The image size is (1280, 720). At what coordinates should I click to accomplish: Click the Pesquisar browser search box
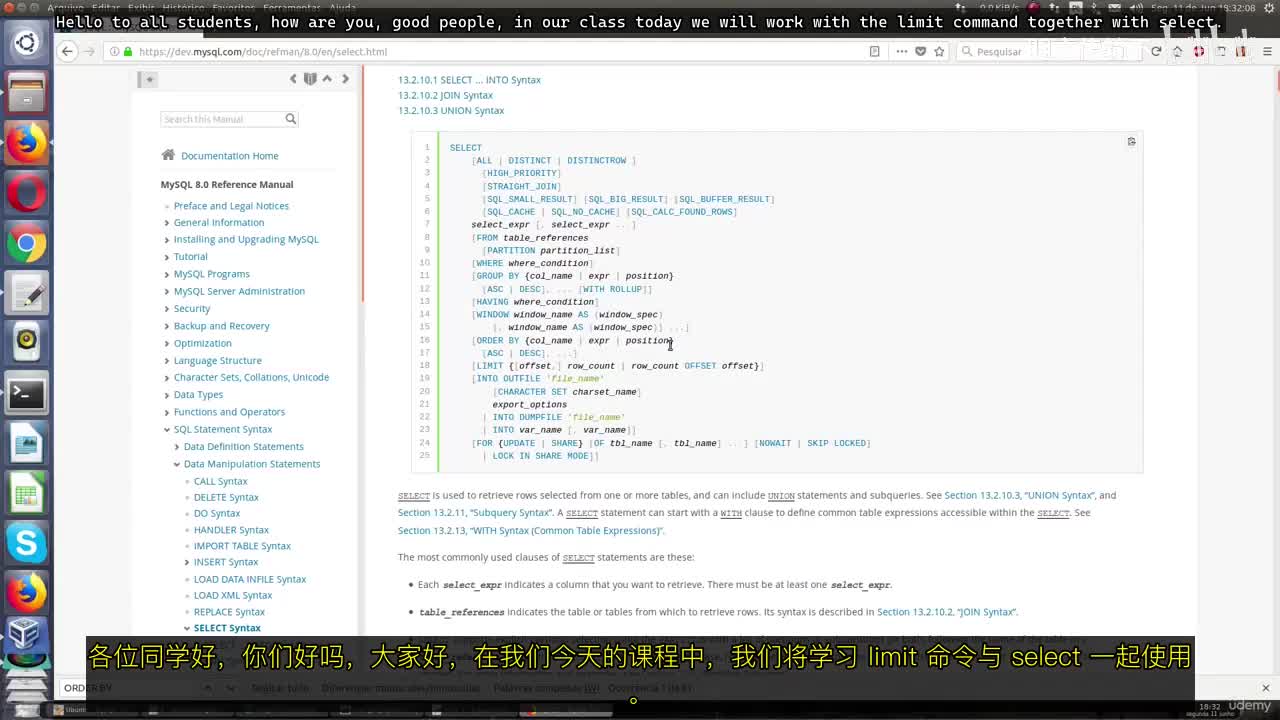[x=1048, y=52]
